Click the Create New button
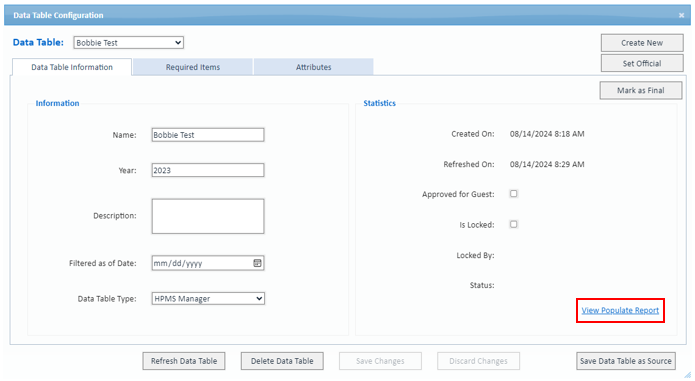The width and height of the screenshot is (695, 381). coord(642,43)
